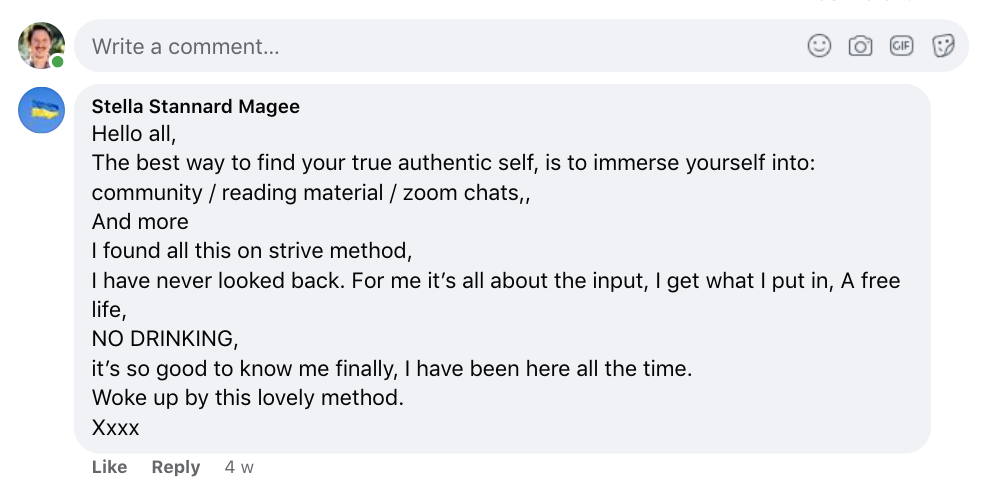Click 'I found all this on strive method' text
This screenshot has width=986, height=483.
point(251,251)
